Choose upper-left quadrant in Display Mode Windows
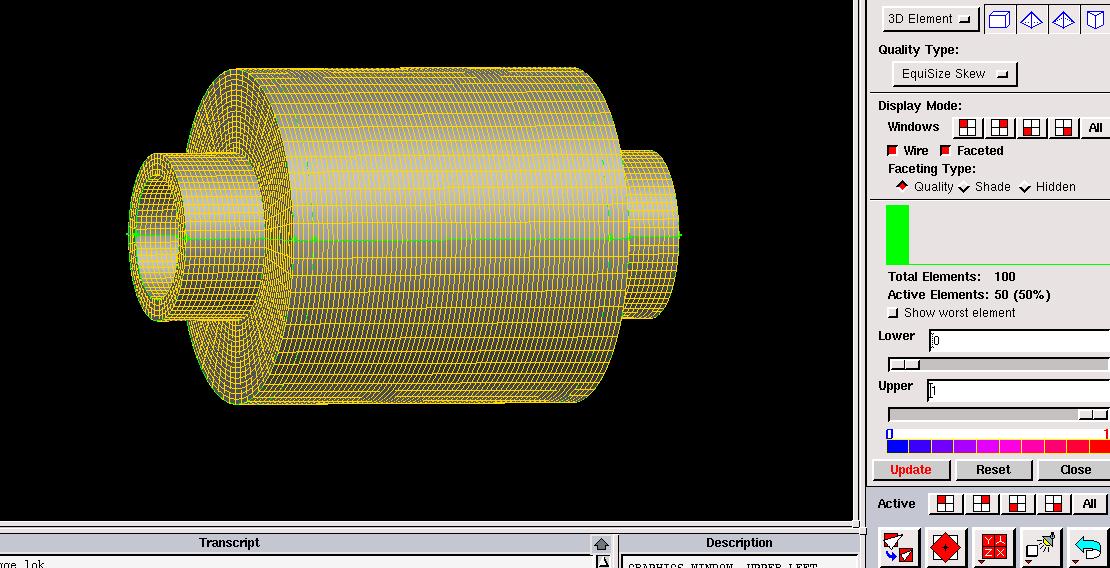The width and height of the screenshot is (1110, 568). [x=967, y=128]
